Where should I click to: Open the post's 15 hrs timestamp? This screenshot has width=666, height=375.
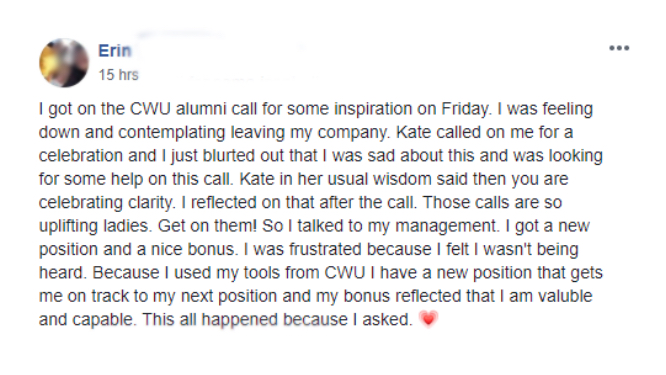(x=119, y=75)
